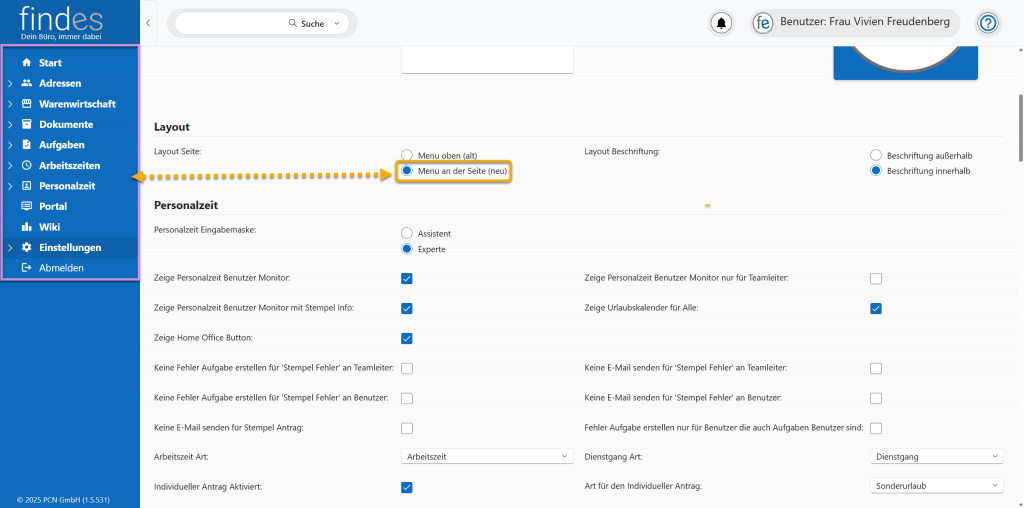Click the Wiki bar chart icon
Screen dimensions: 1024x508
pyautogui.click(x=27, y=227)
